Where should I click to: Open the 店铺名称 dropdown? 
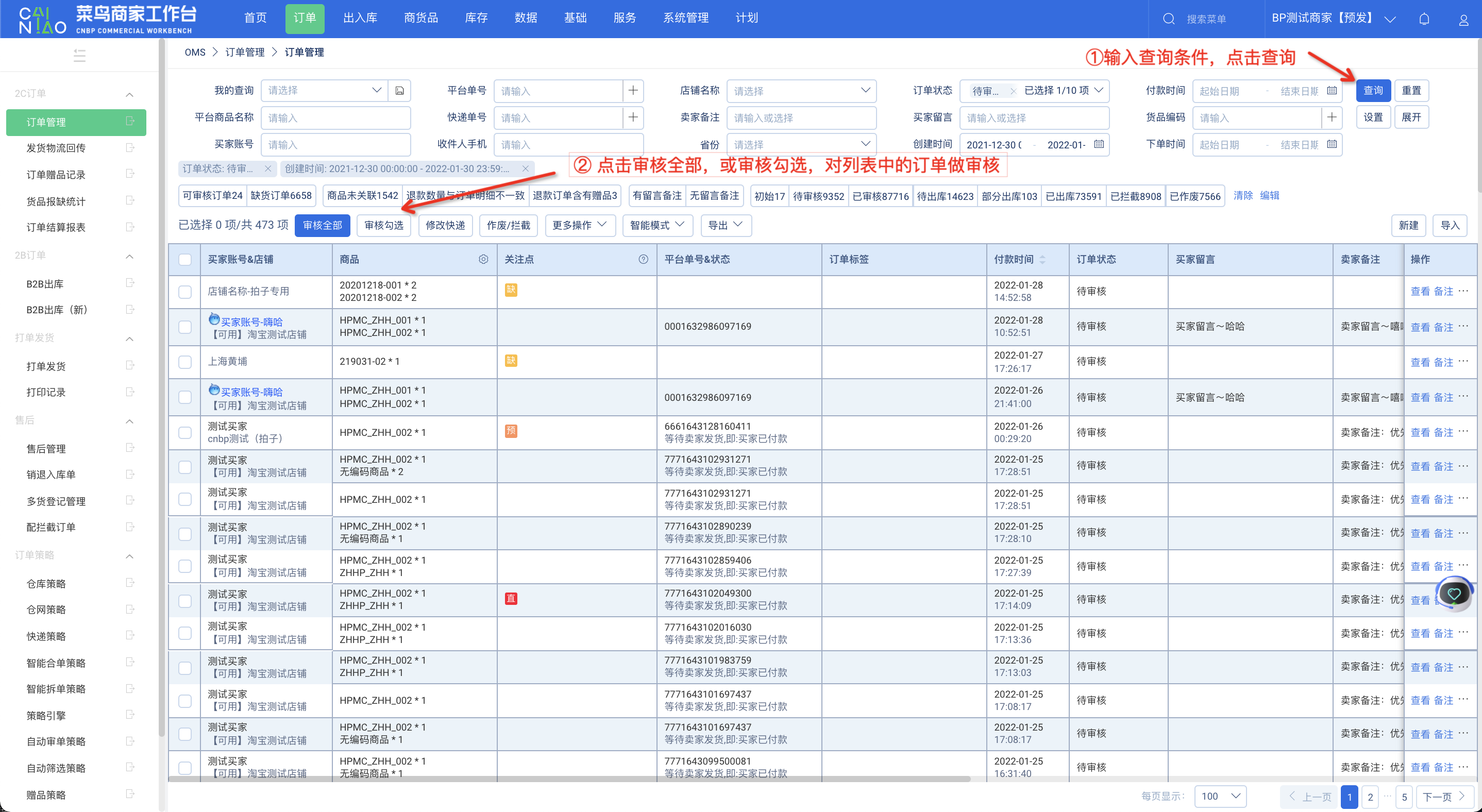click(x=801, y=90)
